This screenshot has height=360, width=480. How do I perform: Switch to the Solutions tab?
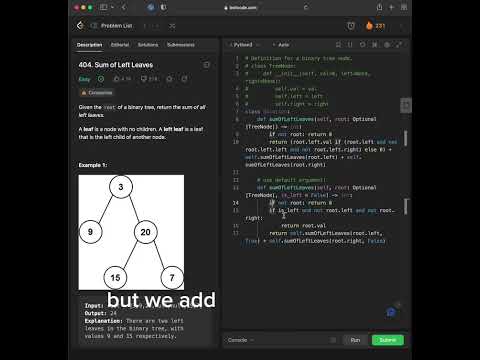(x=148, y=45)
